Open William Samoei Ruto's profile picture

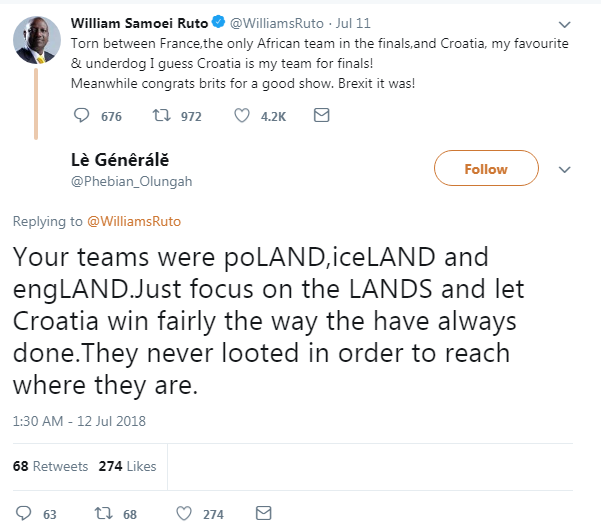point(38,43)
